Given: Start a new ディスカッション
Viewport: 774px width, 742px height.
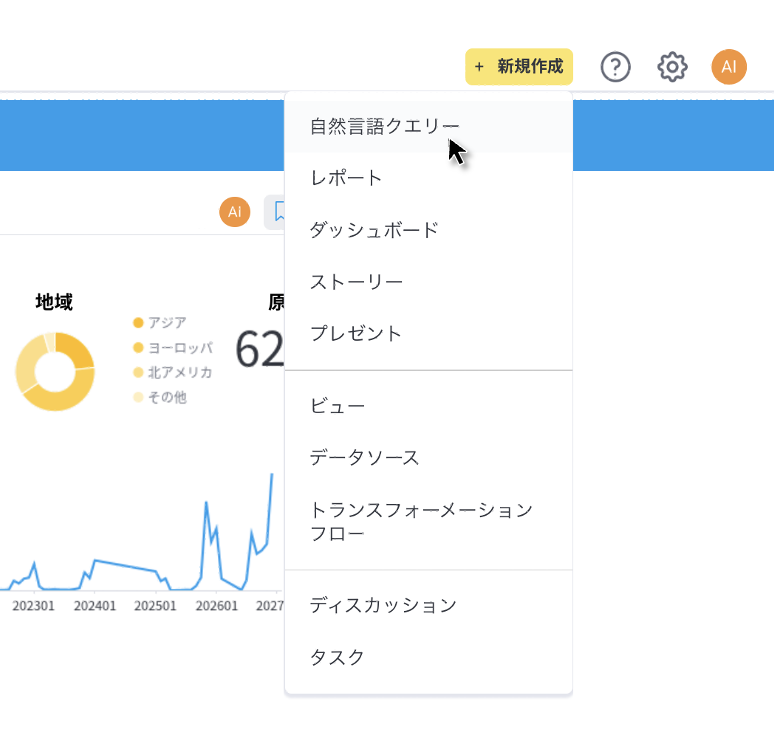Looking at the screenshot, I should [383, 605].
